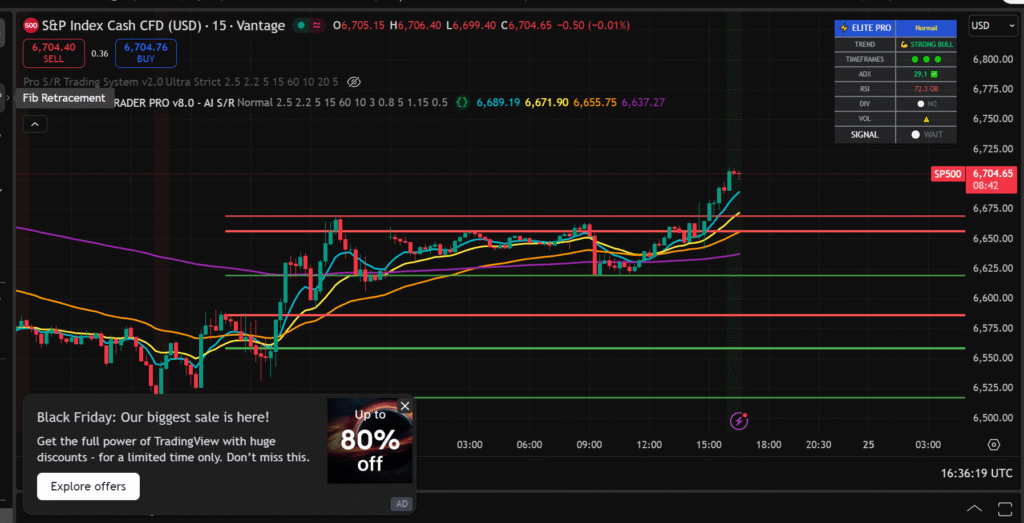Click the 16:36:19 UTC timezone clock
This screenshot has height=523, width=1024.
[x=975, y=472]
